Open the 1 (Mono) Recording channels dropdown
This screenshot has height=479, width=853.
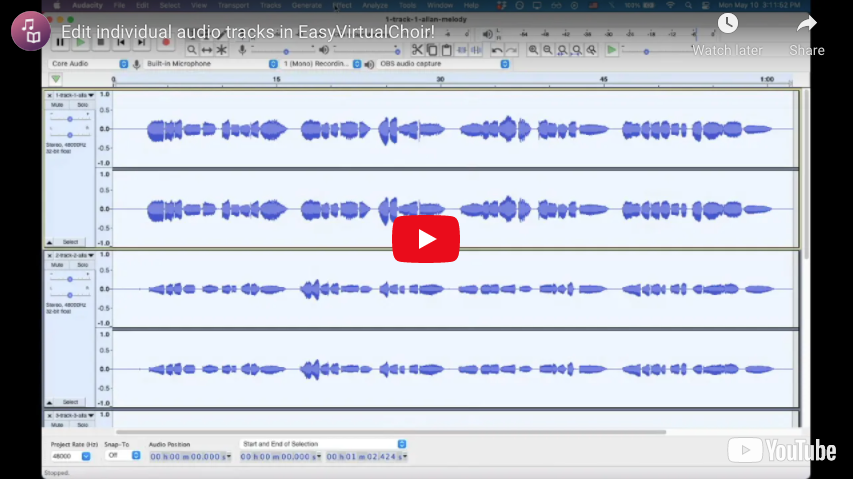coord(322,64)
